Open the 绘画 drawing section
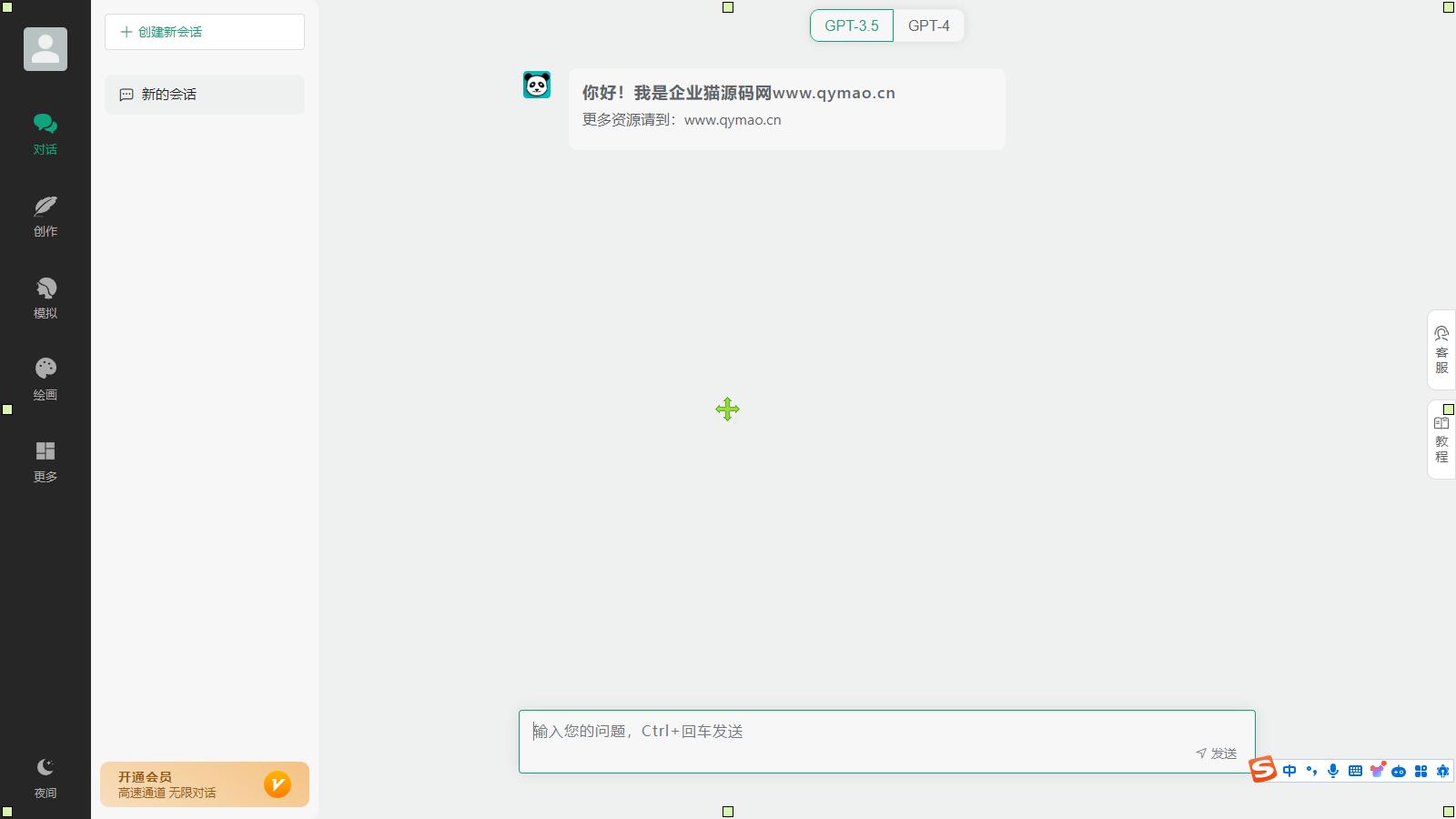 [45, 379]
